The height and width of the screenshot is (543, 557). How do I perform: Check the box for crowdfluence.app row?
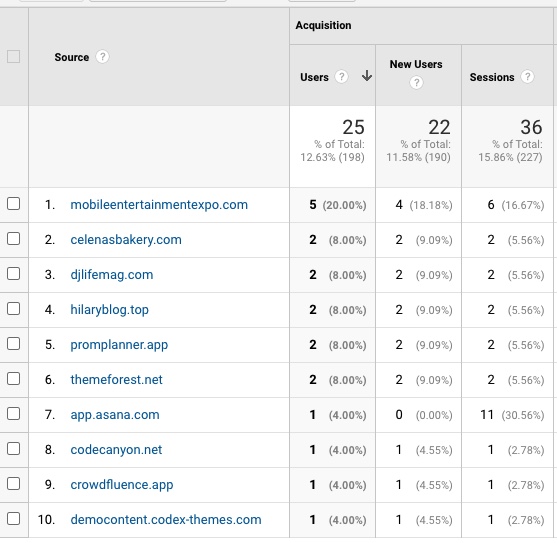13,484
